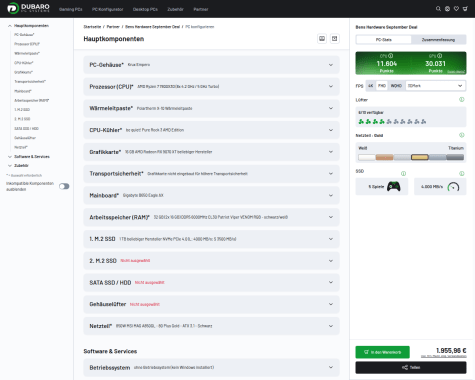Click the CPU score info icon
Screen dimensions: 475x380
(x=391, y=56)
